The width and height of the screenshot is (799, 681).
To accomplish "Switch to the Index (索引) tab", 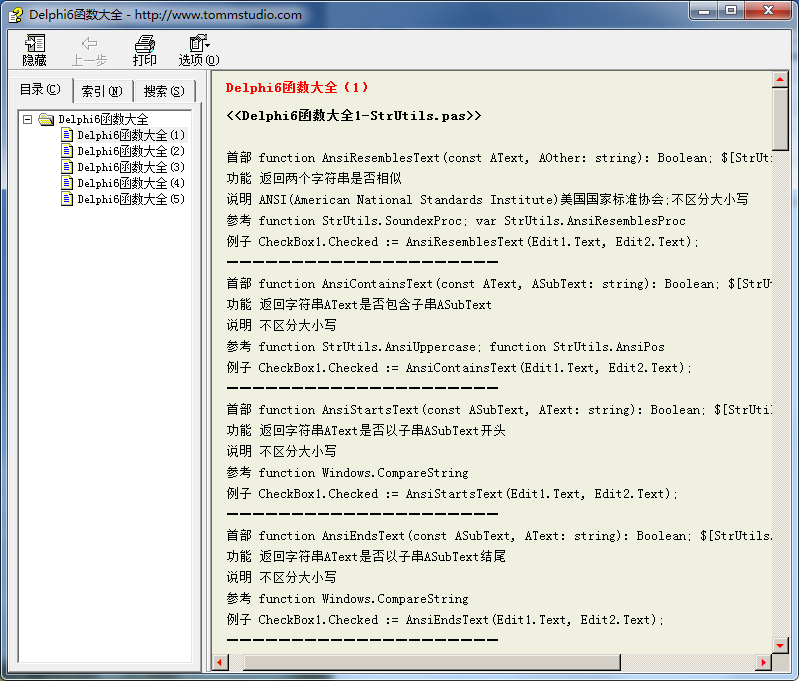I will pyautogui.click(x=102, y=91).
